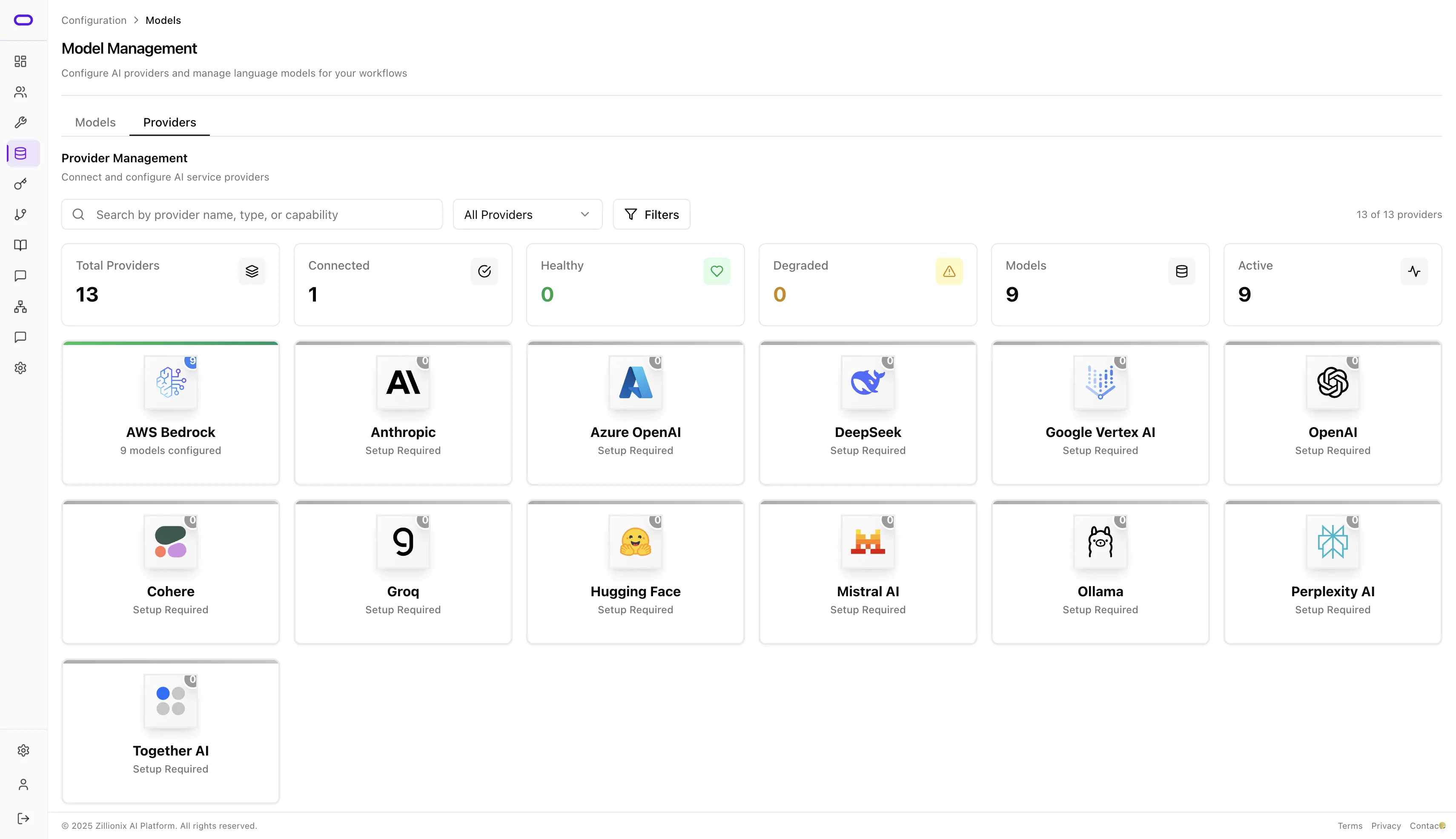This screenshot has width=1456, height=839.
Task: Open the users sidebar icon
Action: point(21,92)
